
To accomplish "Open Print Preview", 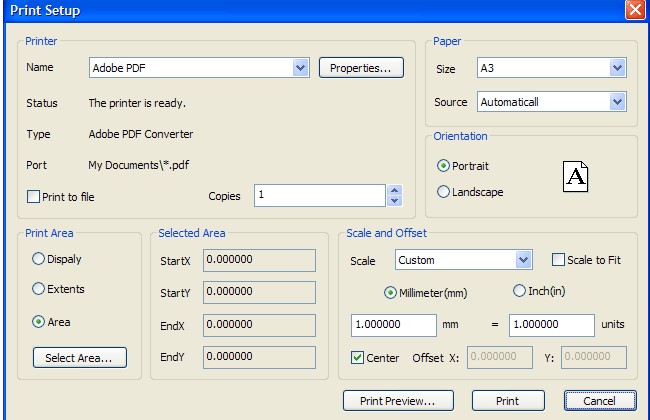I will [396, 401].
